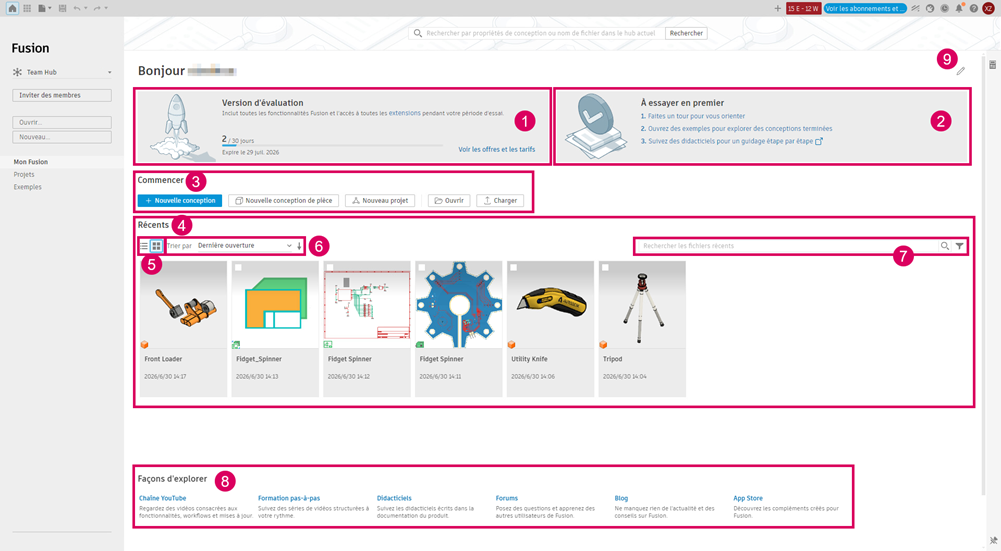Tick the Fidget_Spinner card checkbox
This screenshot has height=551, width=1001.
tap(238, 268)
